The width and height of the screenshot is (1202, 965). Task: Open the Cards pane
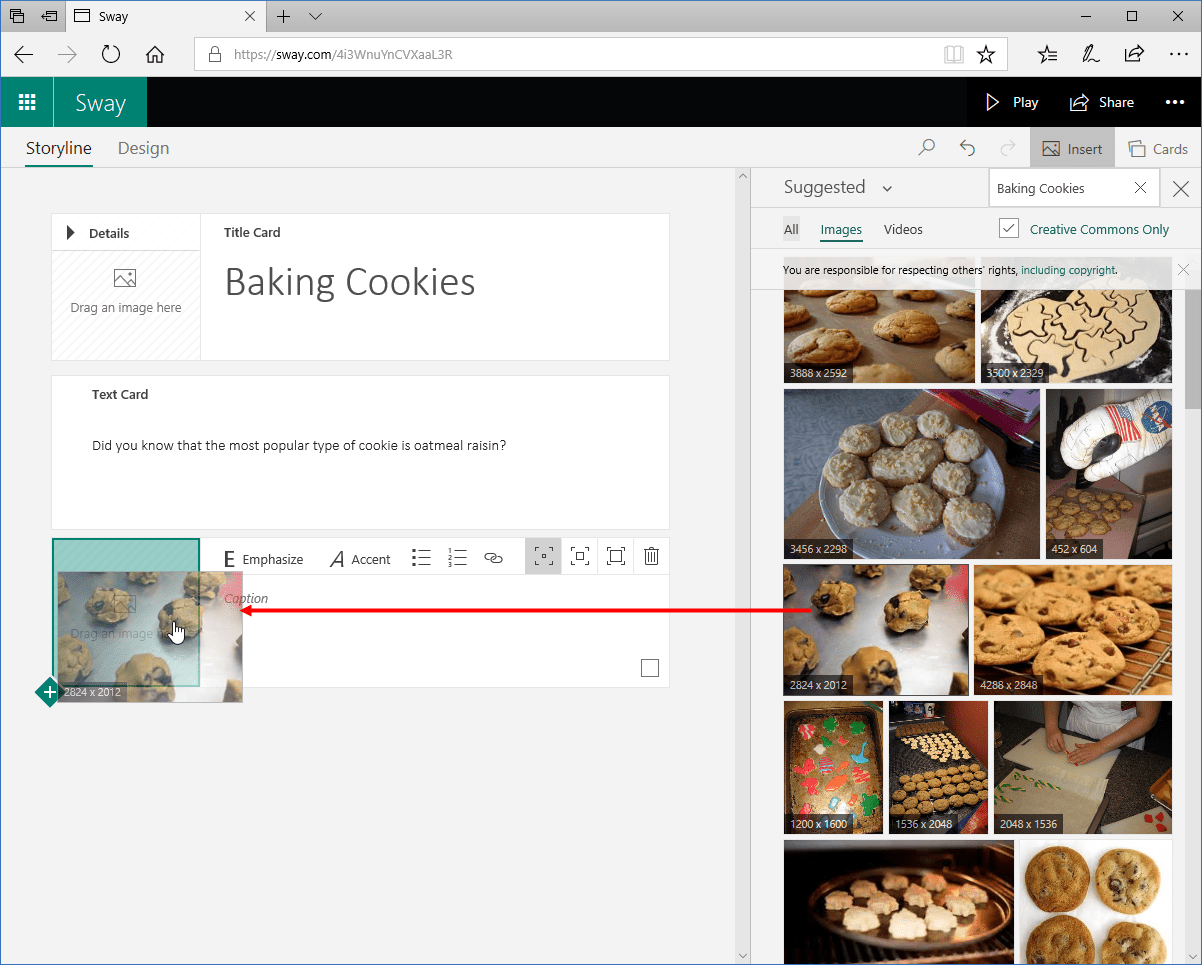click(x=1158, y=148)
